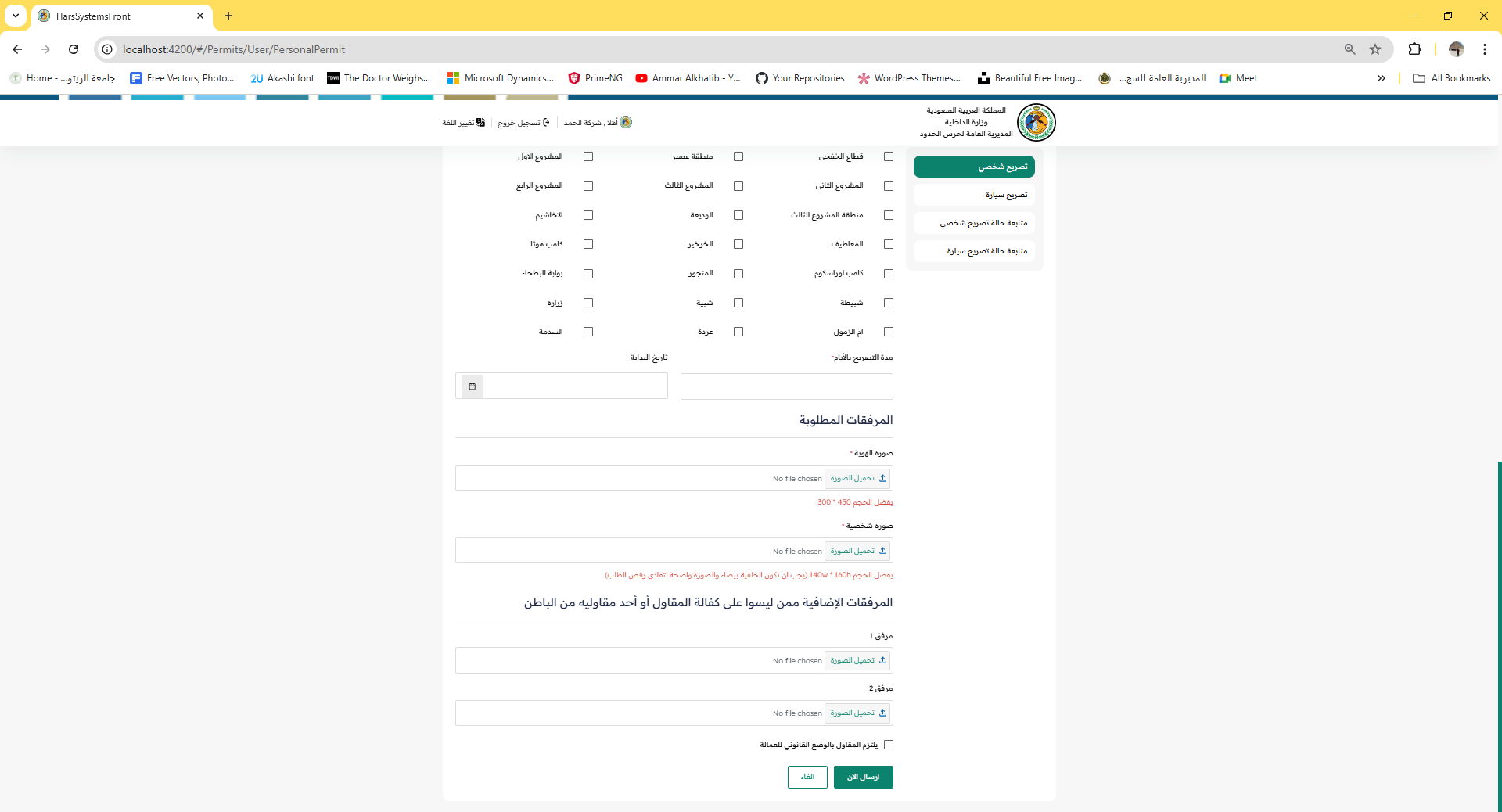The image size is (1502, 812).
Task: Open Chrome three-dot menu
Action: (x=1485, y=49)
